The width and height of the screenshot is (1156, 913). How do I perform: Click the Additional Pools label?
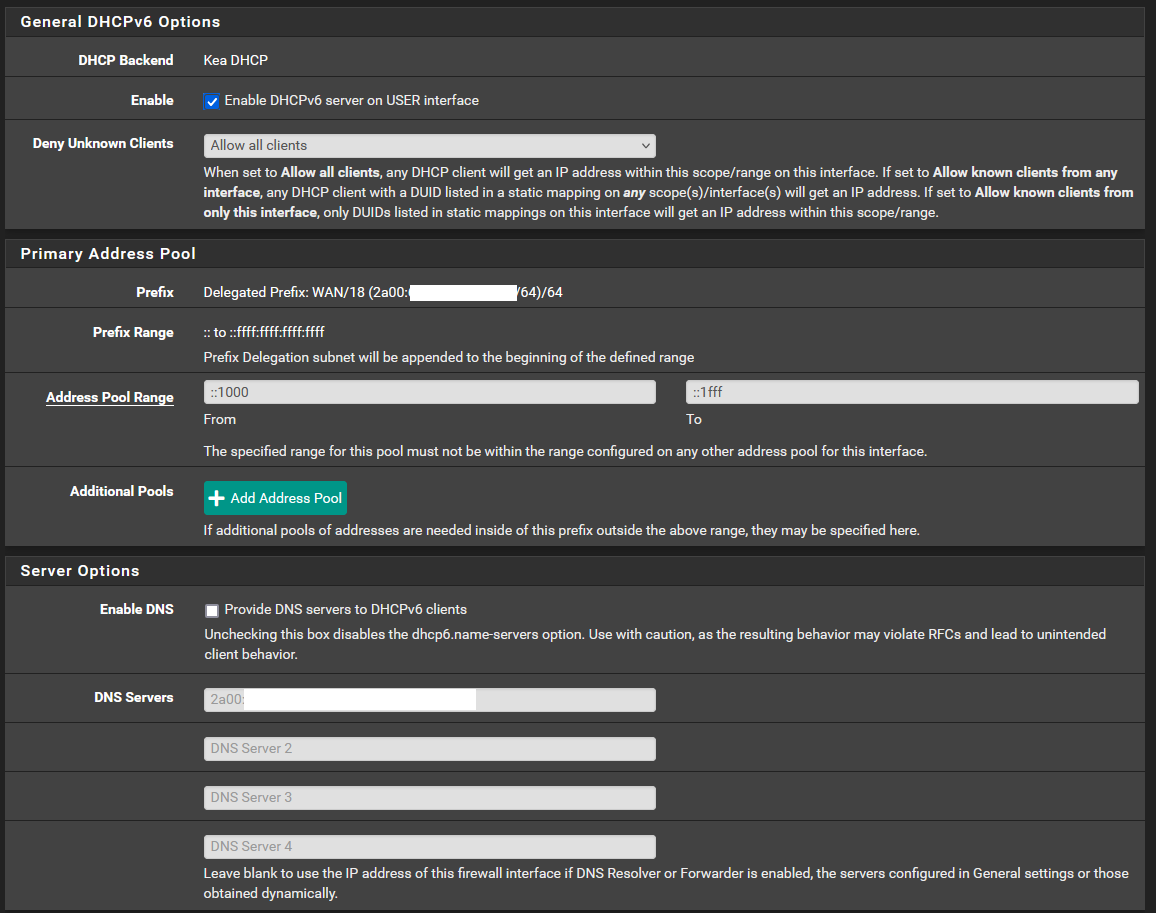tap(122, 491)
